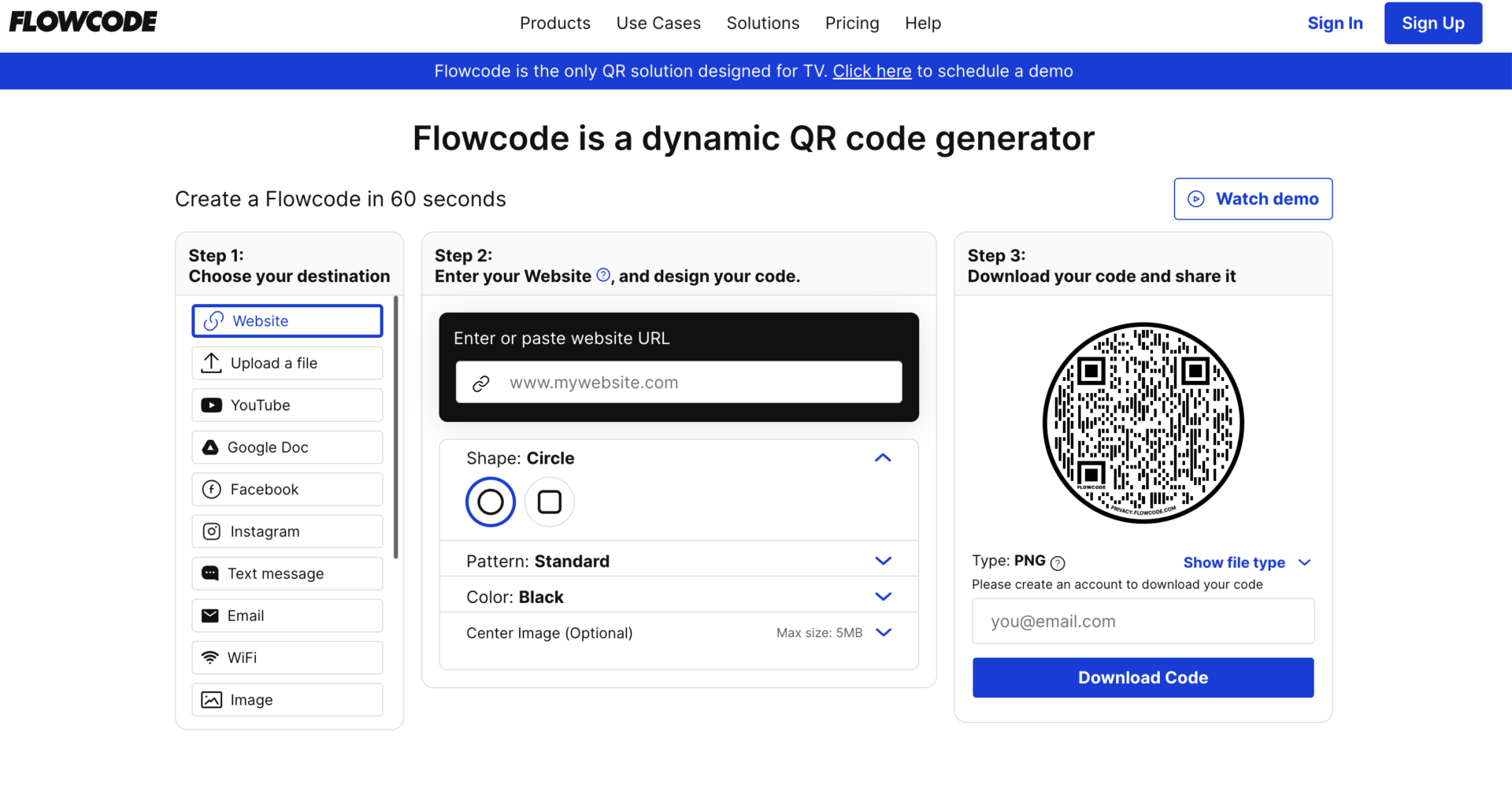Viewport: 1512px width, 785px height.
Task: Select the Instagram destination
Action: coord(286,531)
